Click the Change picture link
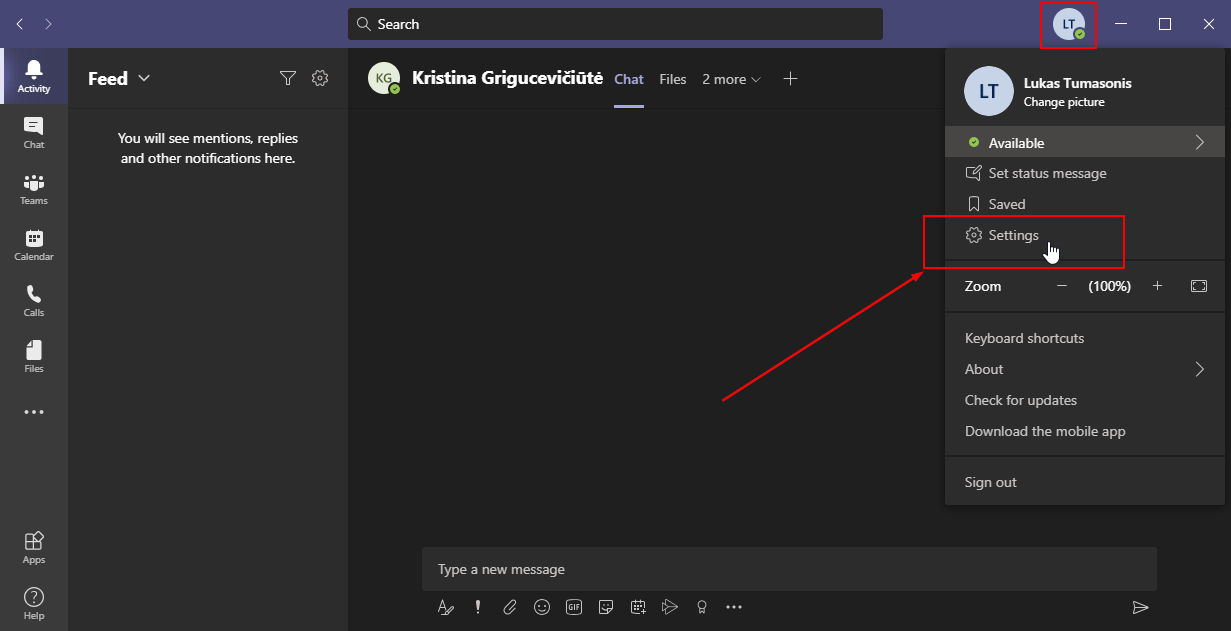Viewport: 1231px width, 631px height. point(1064,102)
